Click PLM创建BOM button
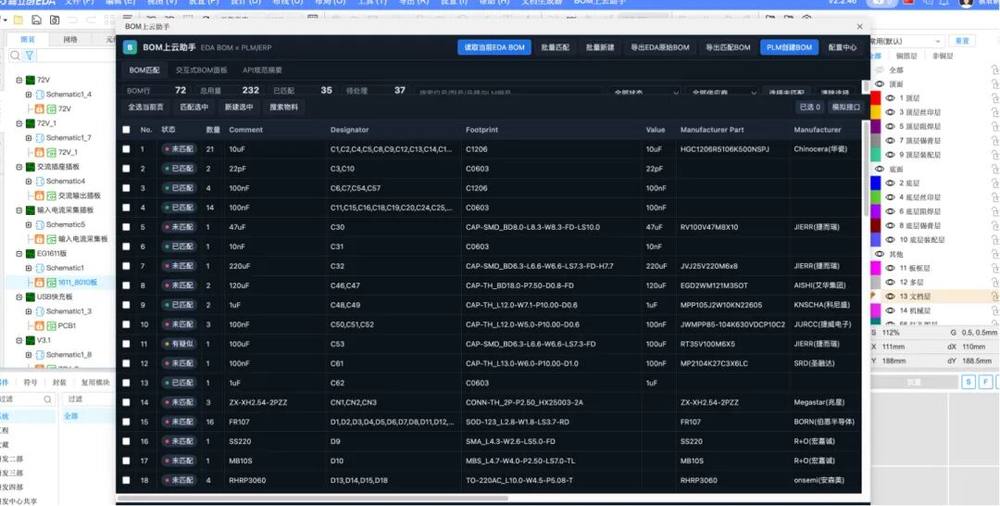The width and height of the screenshot is (1000, 506). point(789,47)
